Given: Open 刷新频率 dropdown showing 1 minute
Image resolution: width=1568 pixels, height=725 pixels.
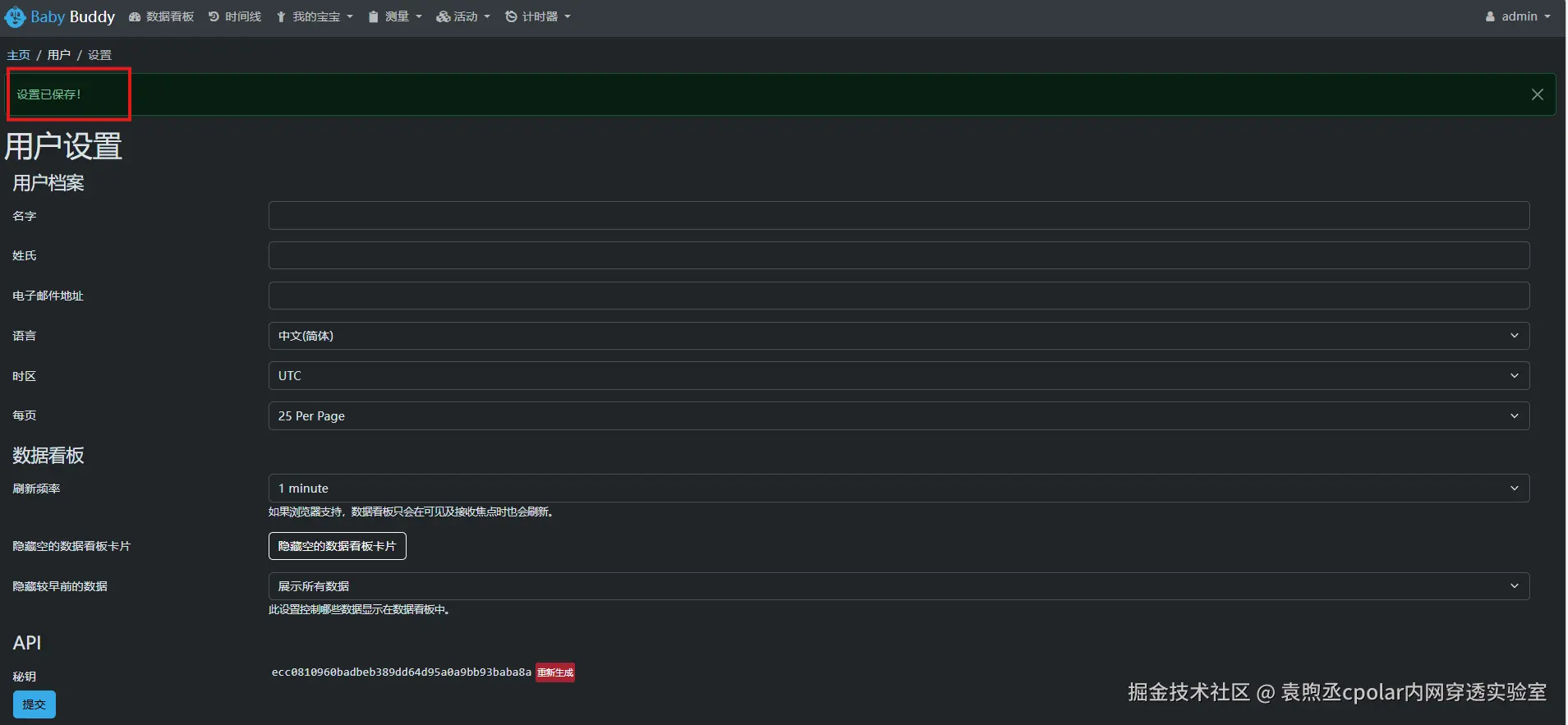Looking at the screenshot, I should [x=899, y=489].
